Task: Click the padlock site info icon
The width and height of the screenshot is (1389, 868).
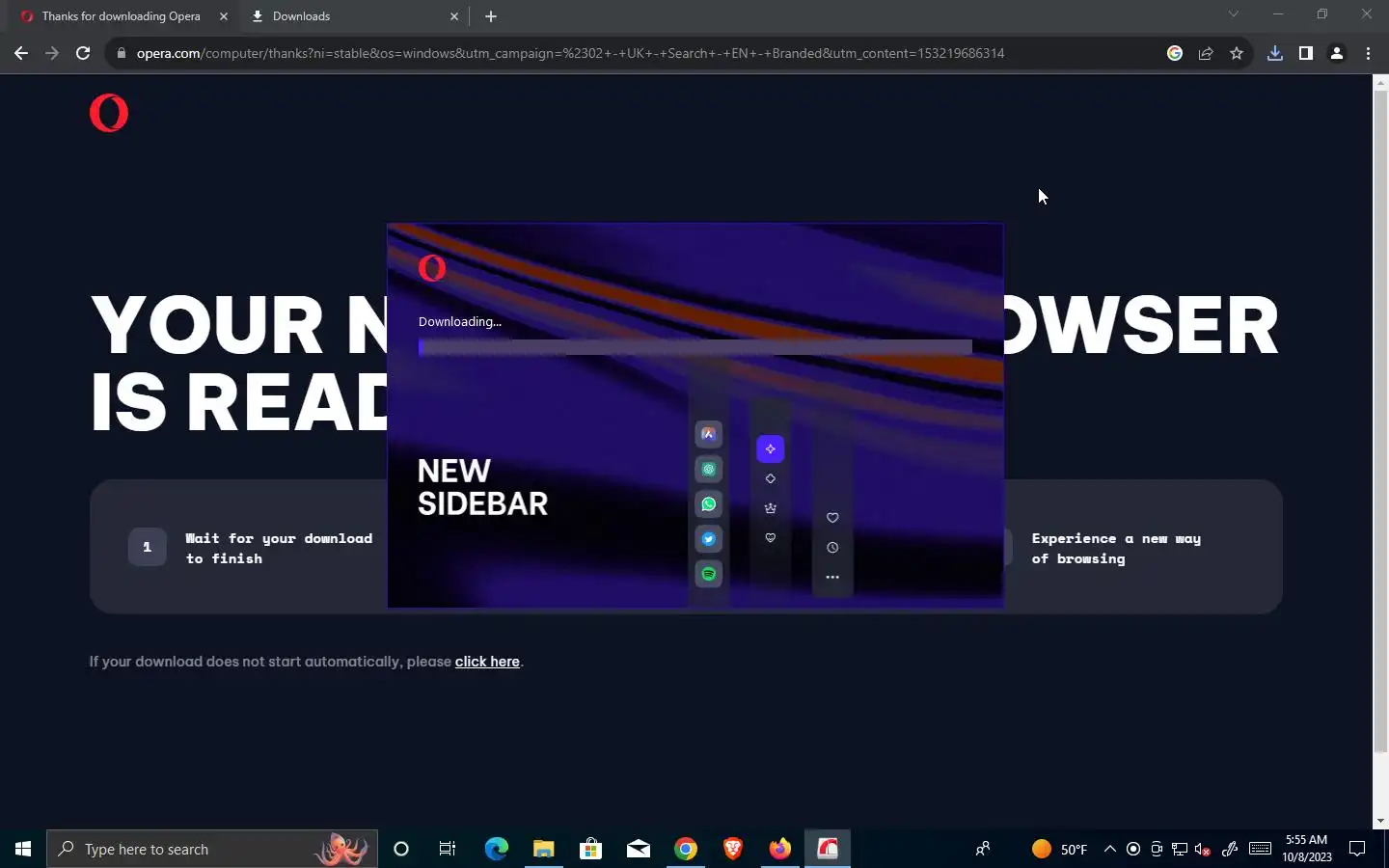Action: tap(121, 53)
